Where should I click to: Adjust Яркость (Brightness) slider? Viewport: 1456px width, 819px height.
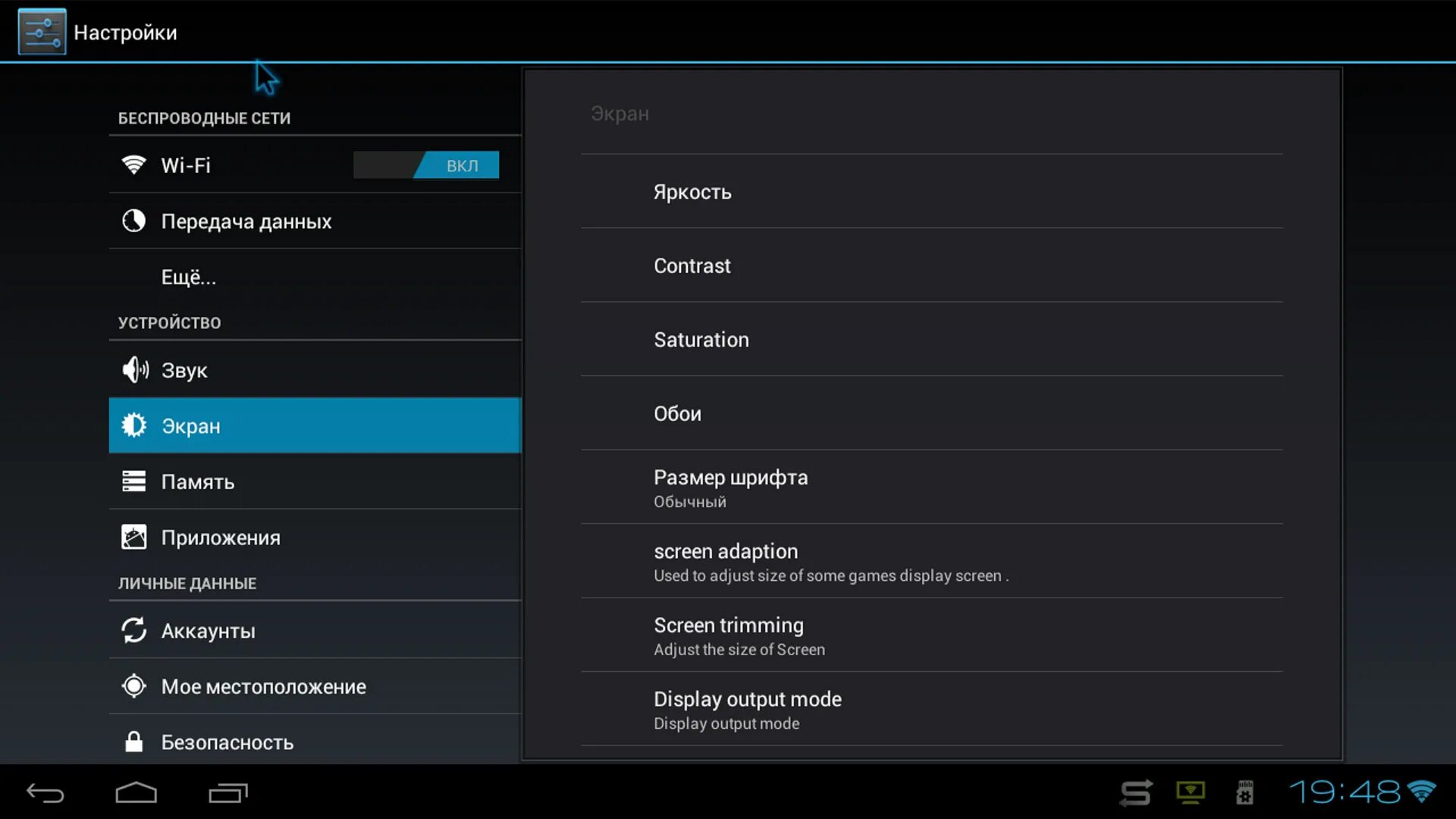(x=692, y=191)
